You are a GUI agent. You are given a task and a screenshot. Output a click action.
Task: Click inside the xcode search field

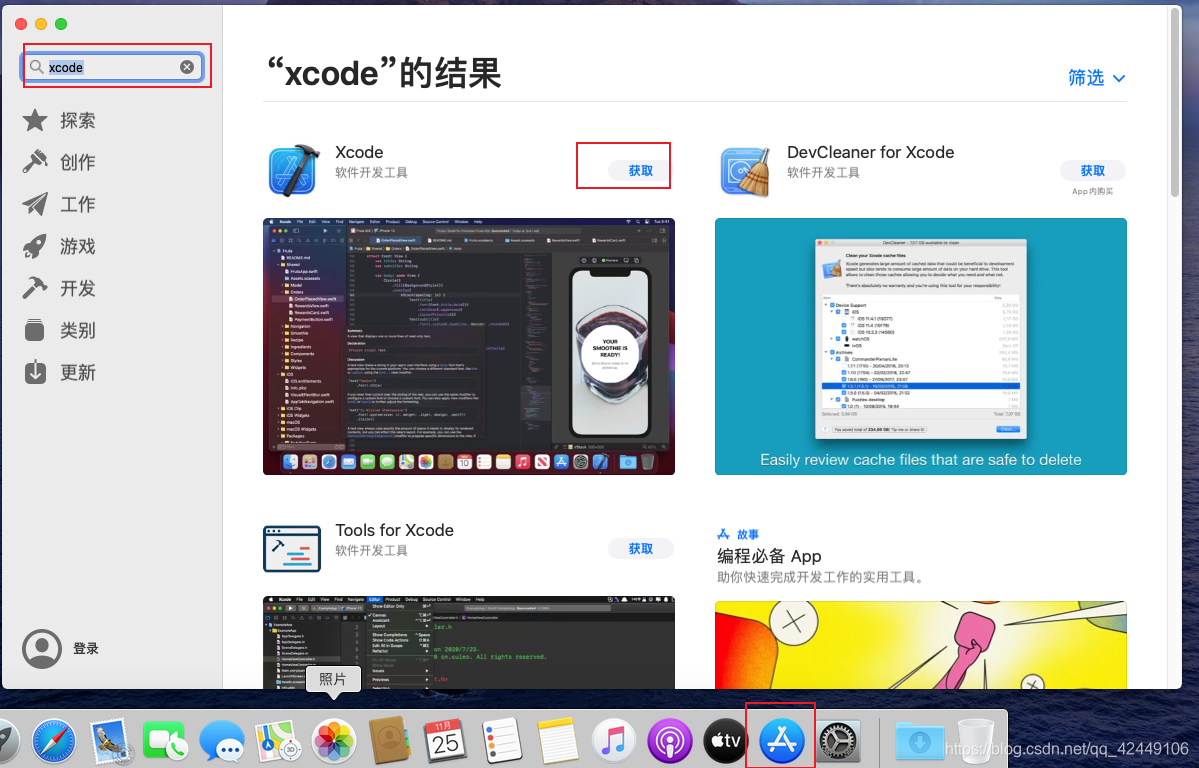112,67
